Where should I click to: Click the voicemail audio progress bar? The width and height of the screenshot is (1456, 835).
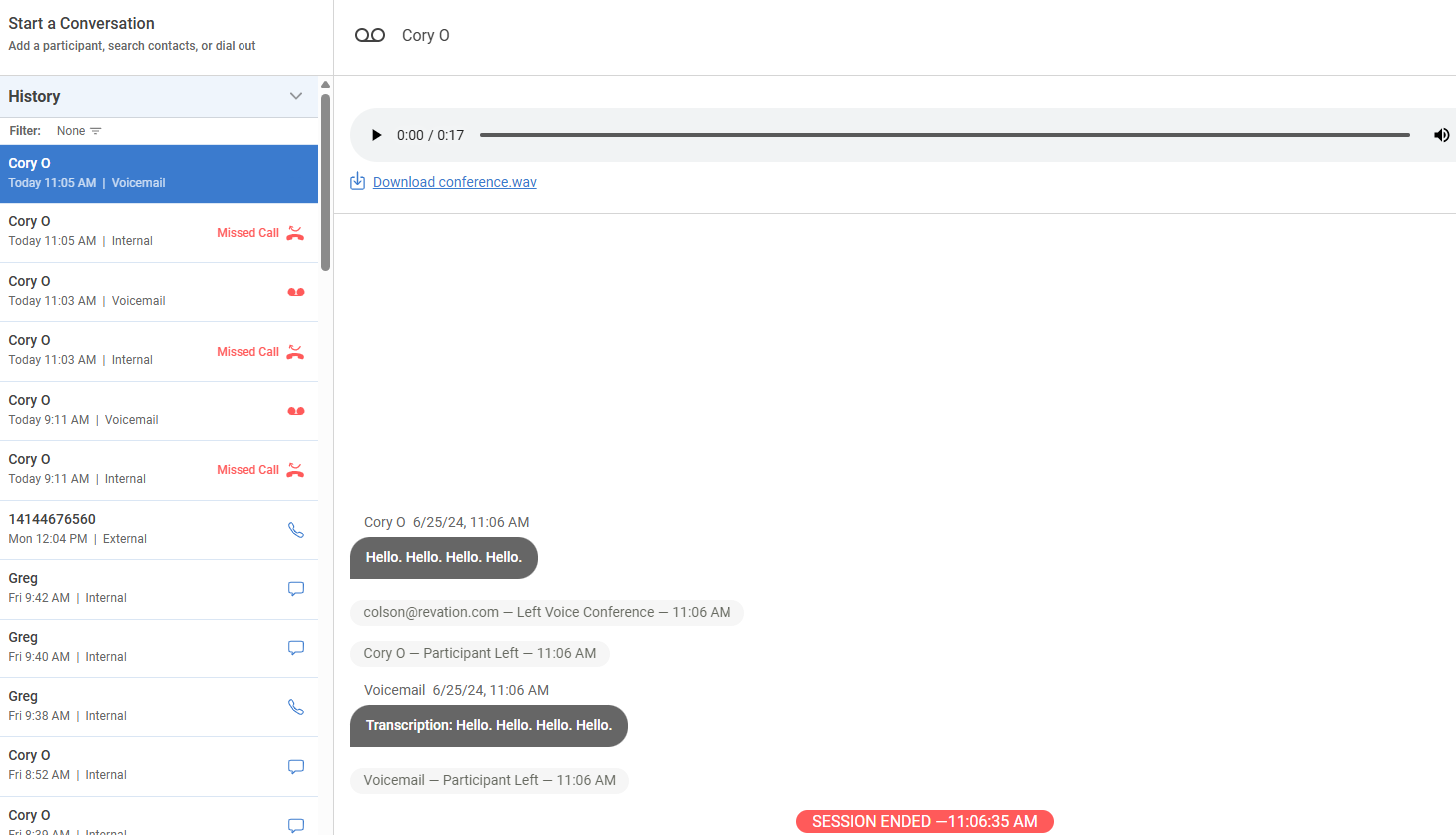943,135
